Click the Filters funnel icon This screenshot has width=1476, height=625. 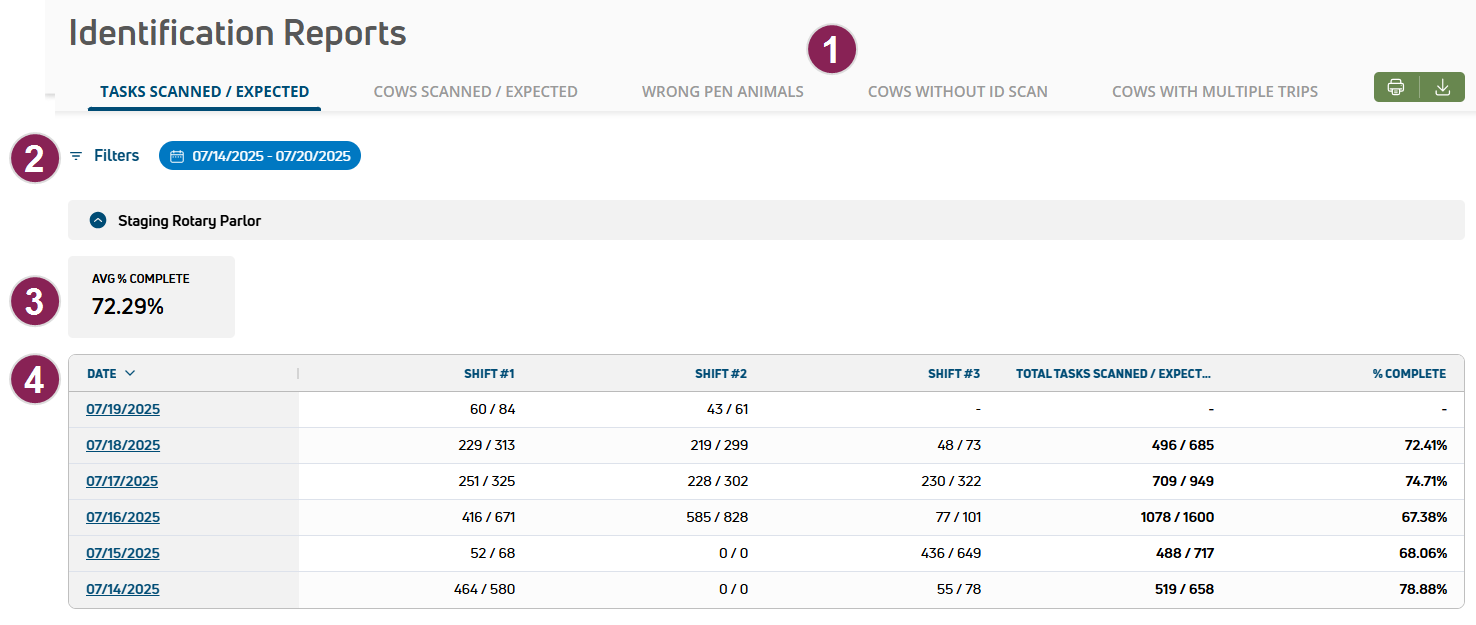(76, 156)
